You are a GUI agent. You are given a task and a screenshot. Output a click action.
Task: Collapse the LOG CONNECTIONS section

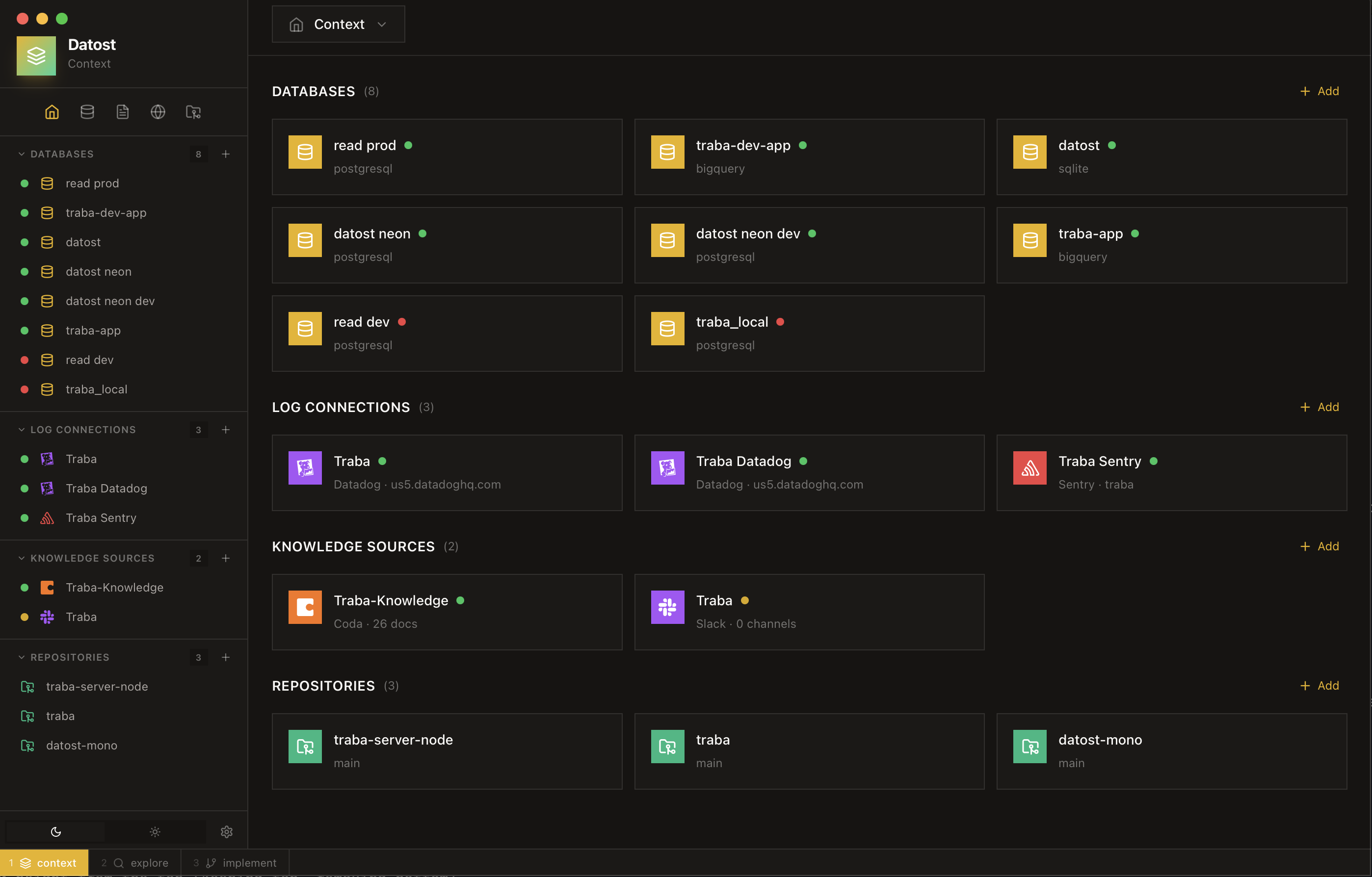click(22, 429)
